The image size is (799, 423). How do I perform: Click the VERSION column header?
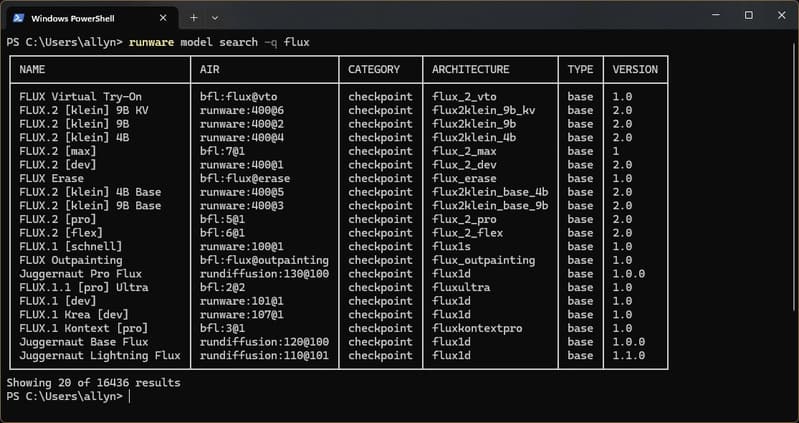[x=635, y=69]
